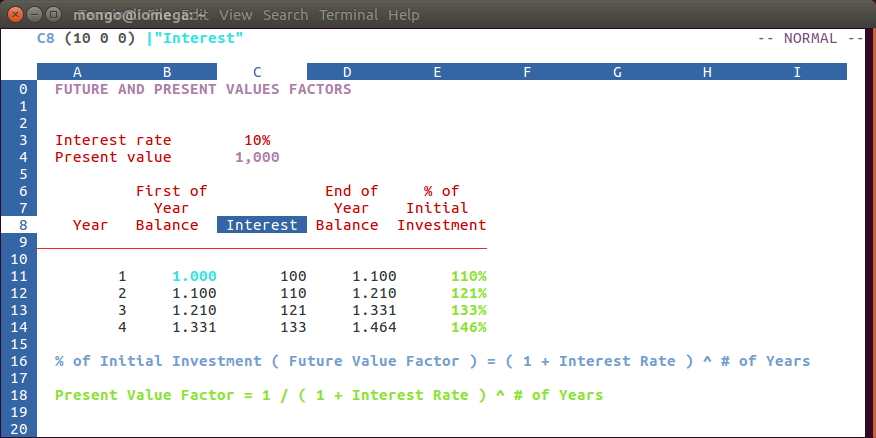
Task: Click the Future Value Factor formula text
Action: [432, 361]
